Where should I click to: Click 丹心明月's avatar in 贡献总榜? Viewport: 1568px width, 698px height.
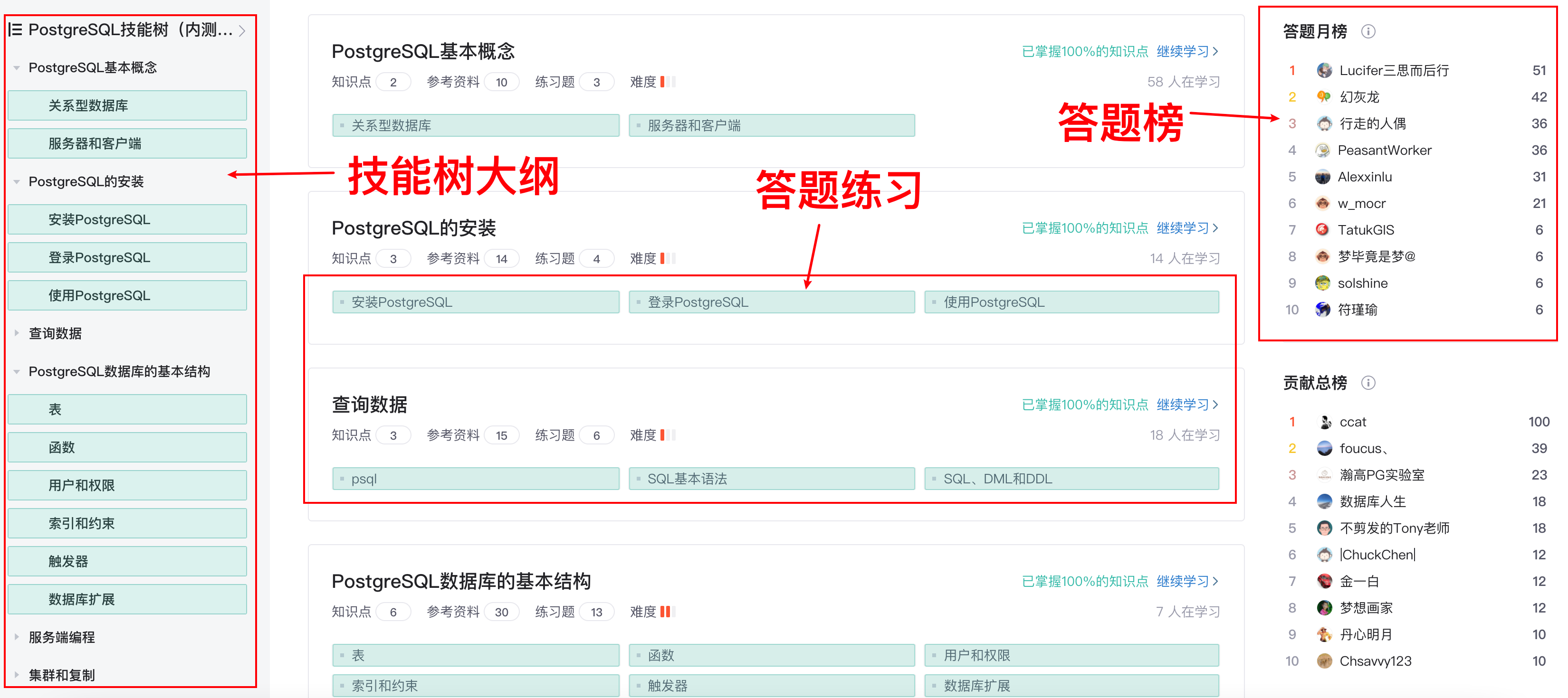[x=1325, y=634]
